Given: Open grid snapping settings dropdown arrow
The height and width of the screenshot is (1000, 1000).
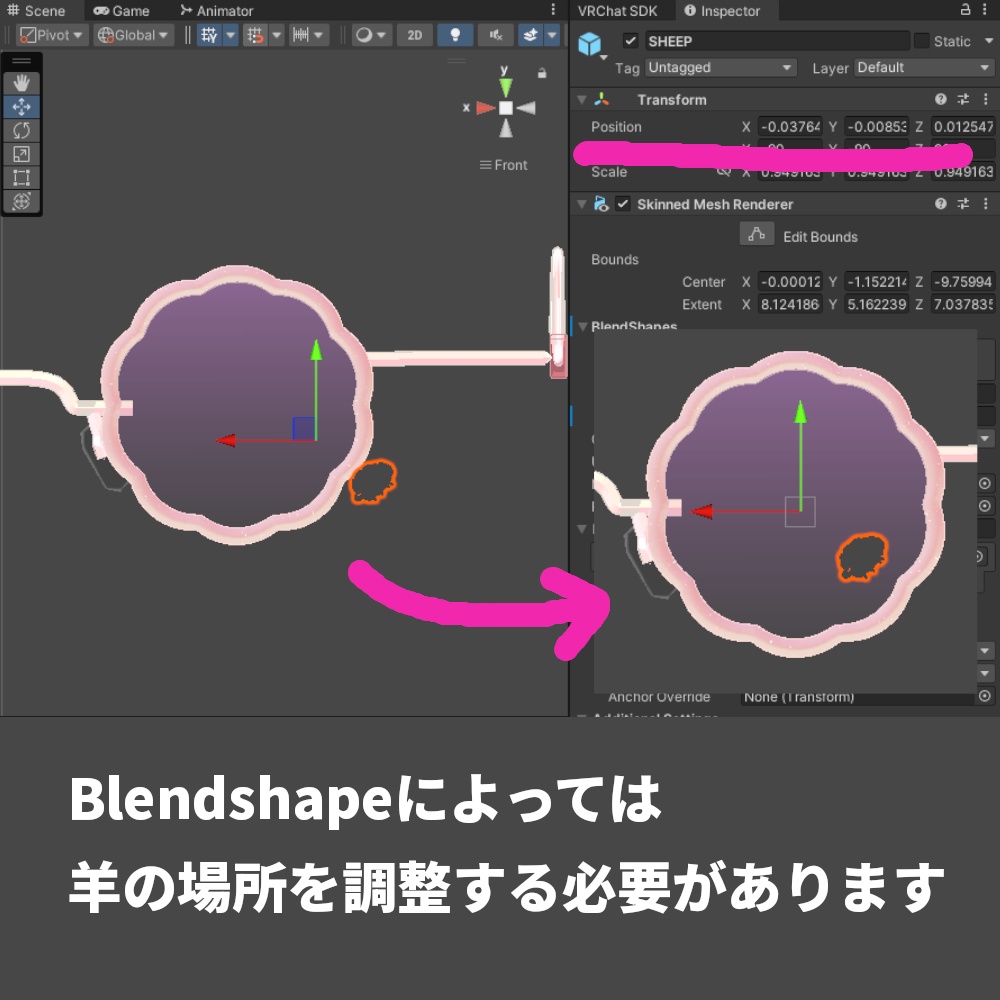Looking at the screenshot, I should click(x=276, y=35).
